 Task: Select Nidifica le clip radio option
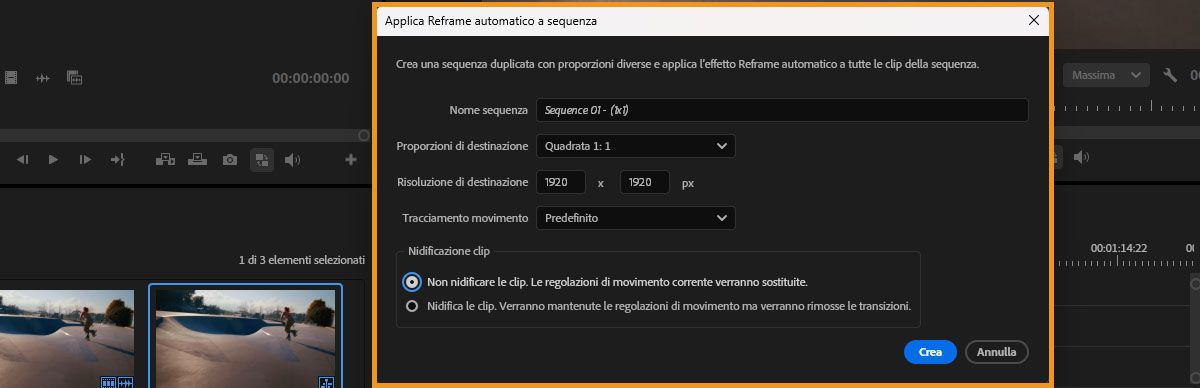click(412, 307)
